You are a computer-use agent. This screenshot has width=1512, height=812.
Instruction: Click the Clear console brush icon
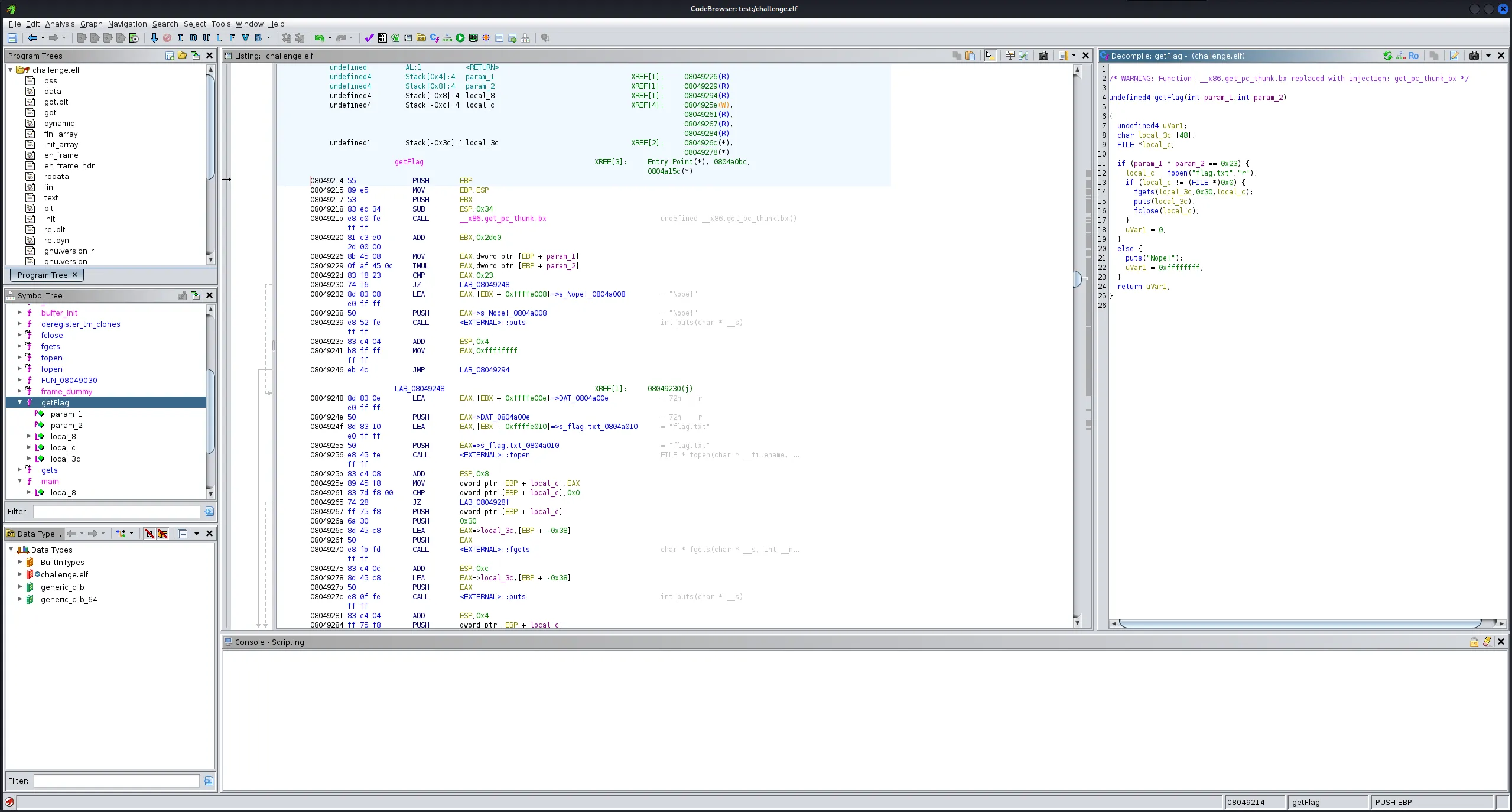tap(1487, 642)
